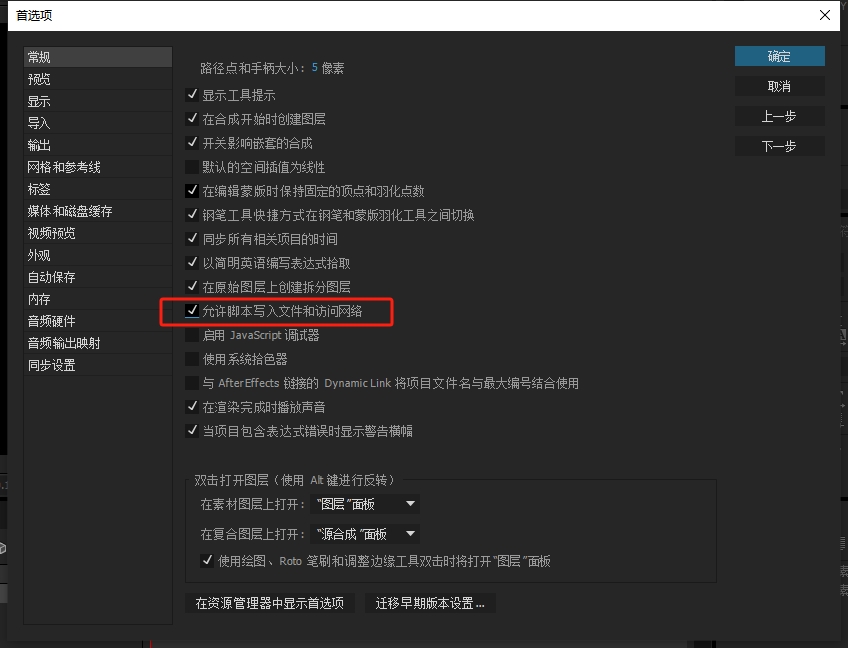Toggle 以简明英语编写表达式拾取 checkbox
Screen dimensions: 848x648
(x=192, y=263)
